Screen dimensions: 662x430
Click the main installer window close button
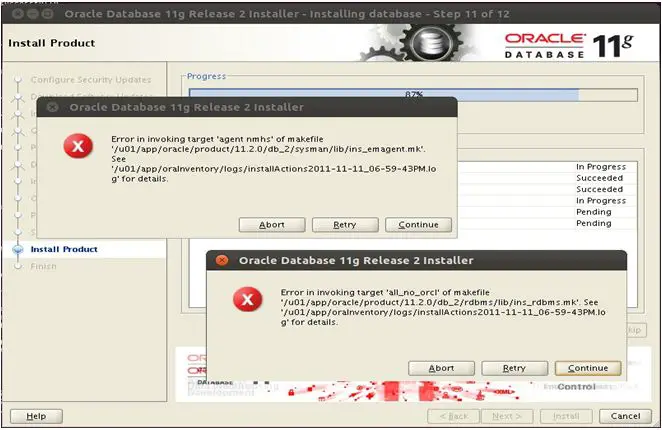(x=17, y=14)
